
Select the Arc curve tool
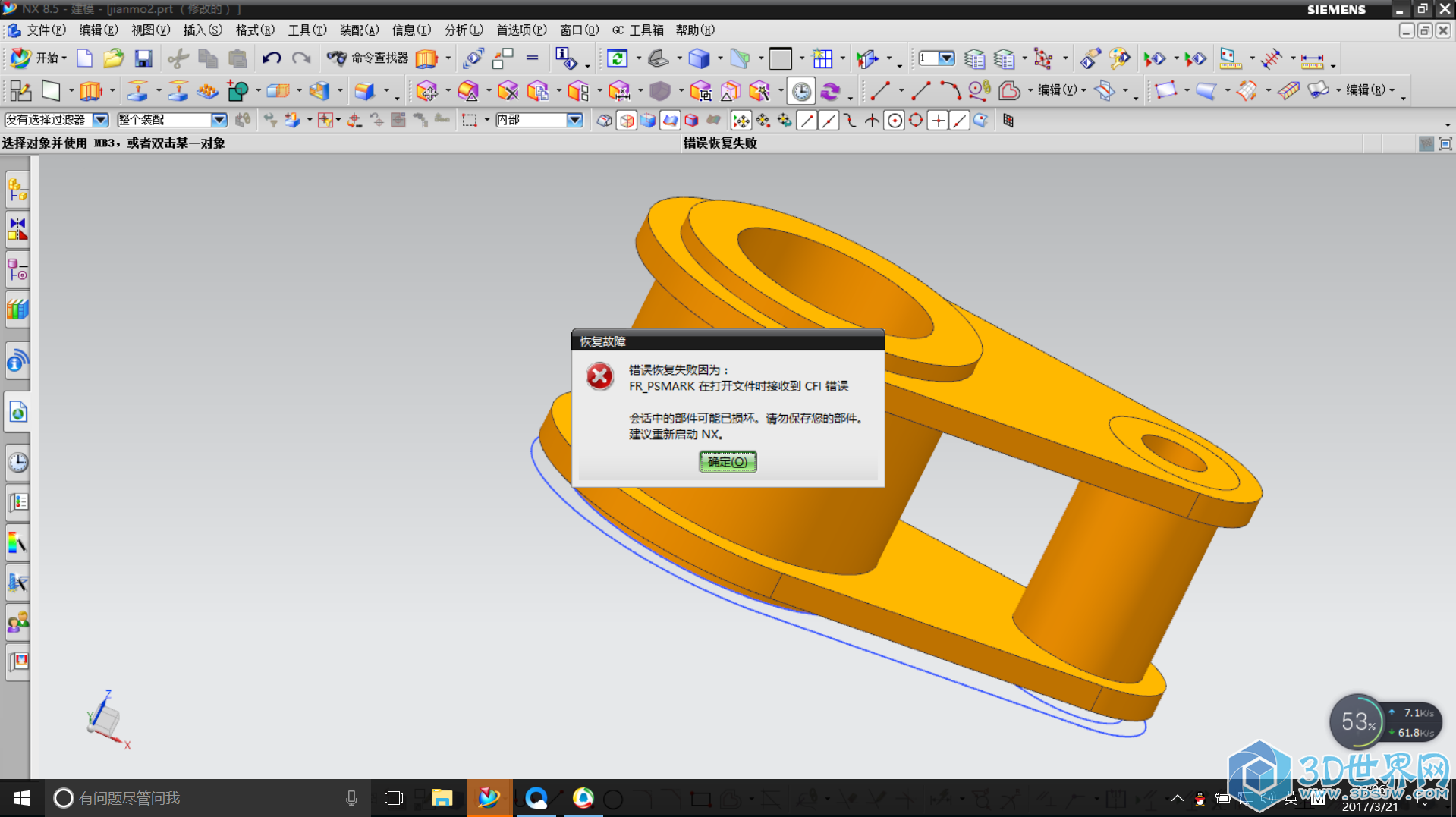coord(950,91)
